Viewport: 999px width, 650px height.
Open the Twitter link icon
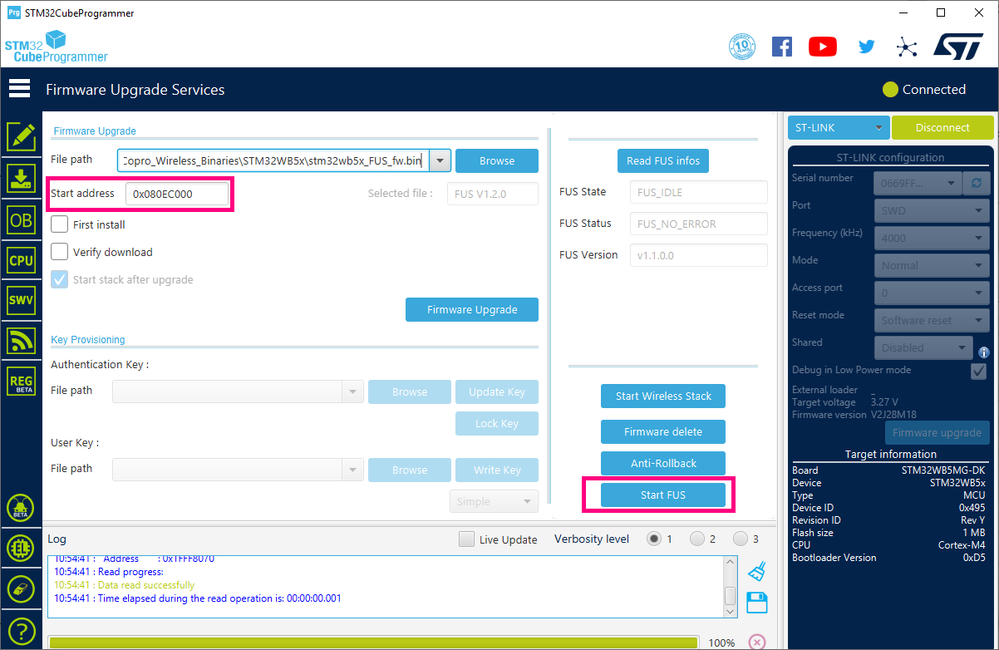(866, 47)
